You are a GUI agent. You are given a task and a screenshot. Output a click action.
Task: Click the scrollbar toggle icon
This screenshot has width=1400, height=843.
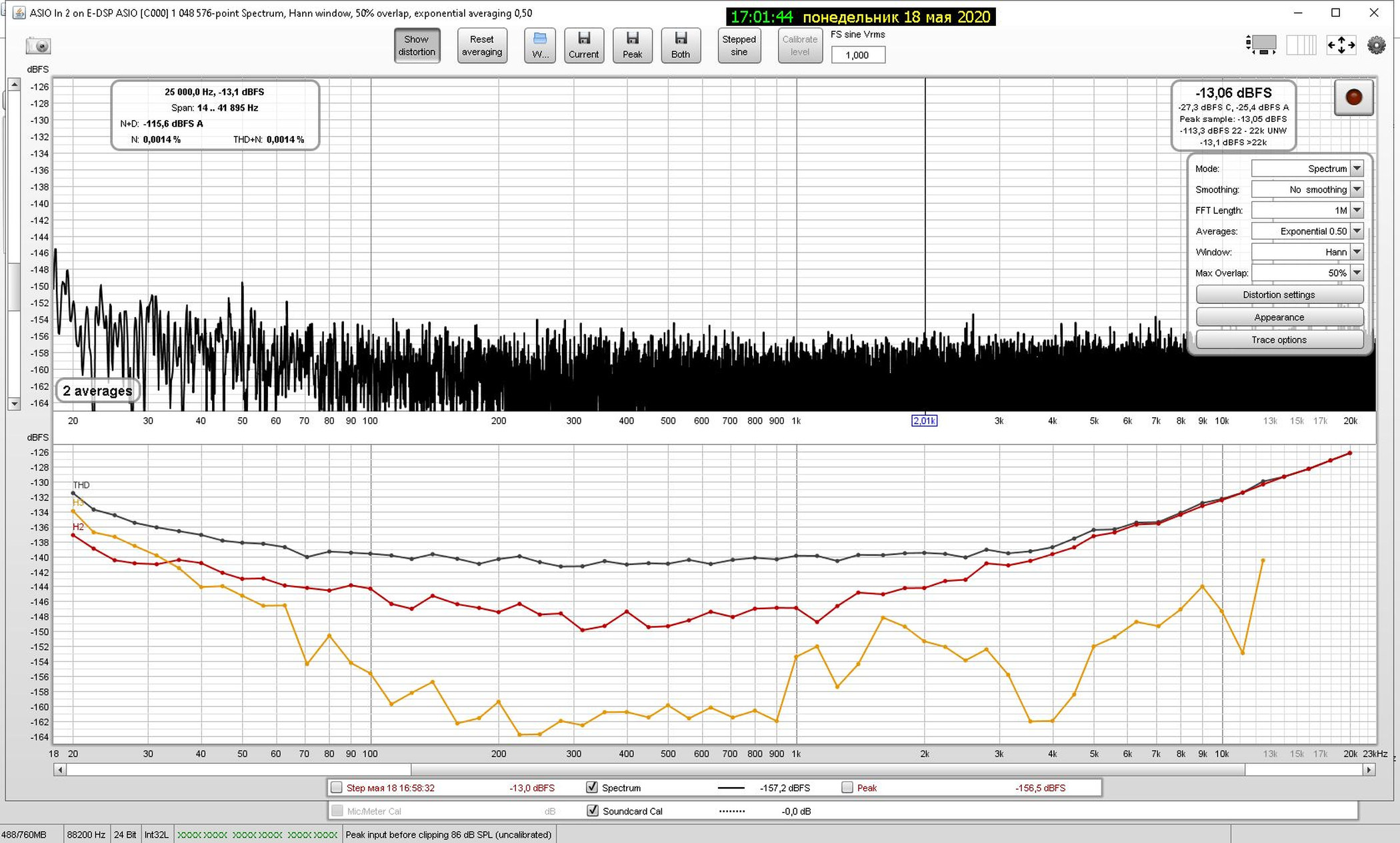(1261, 45)
